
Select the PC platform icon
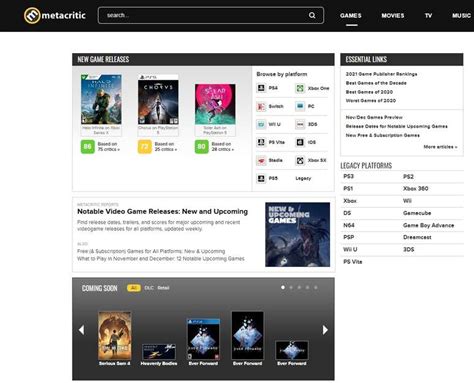(300, 106)
